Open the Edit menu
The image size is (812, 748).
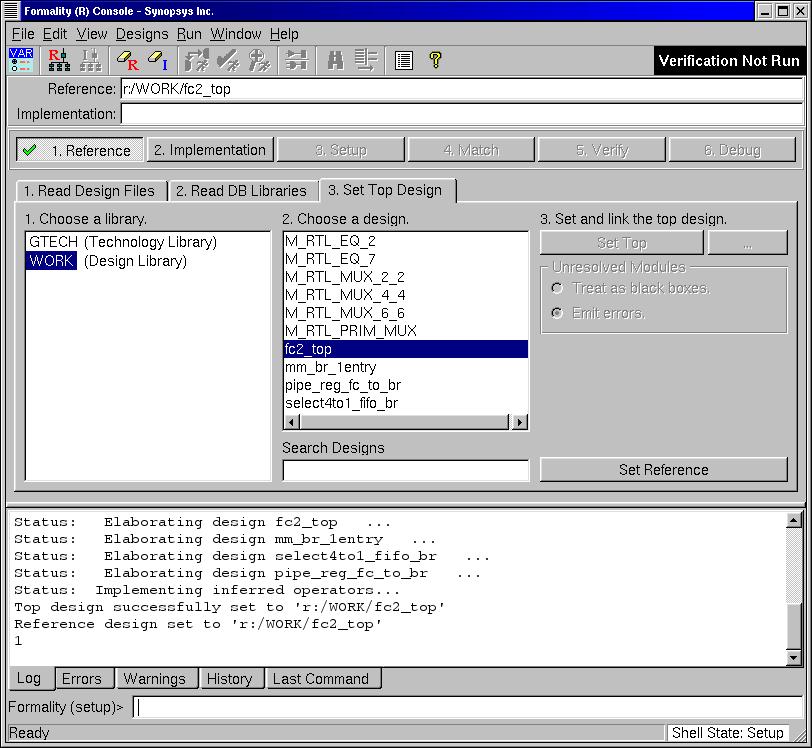(55, 34)
